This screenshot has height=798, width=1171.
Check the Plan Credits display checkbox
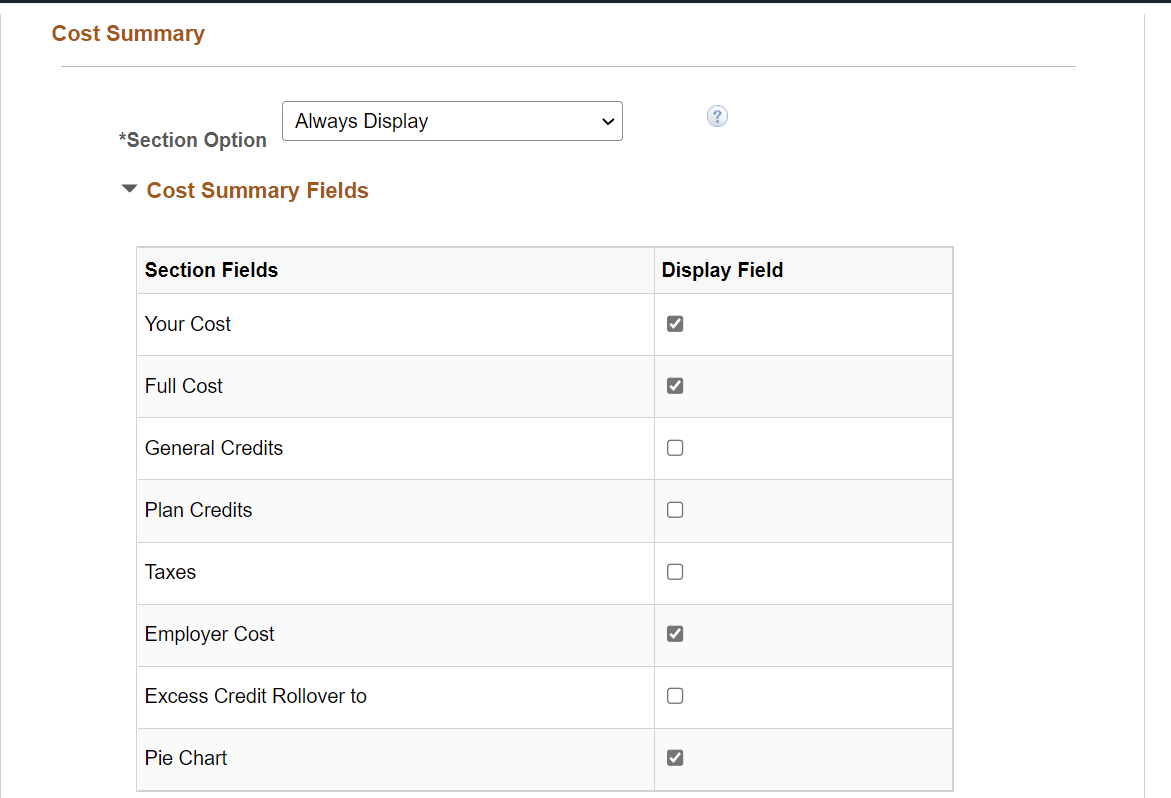coord(675,510)
